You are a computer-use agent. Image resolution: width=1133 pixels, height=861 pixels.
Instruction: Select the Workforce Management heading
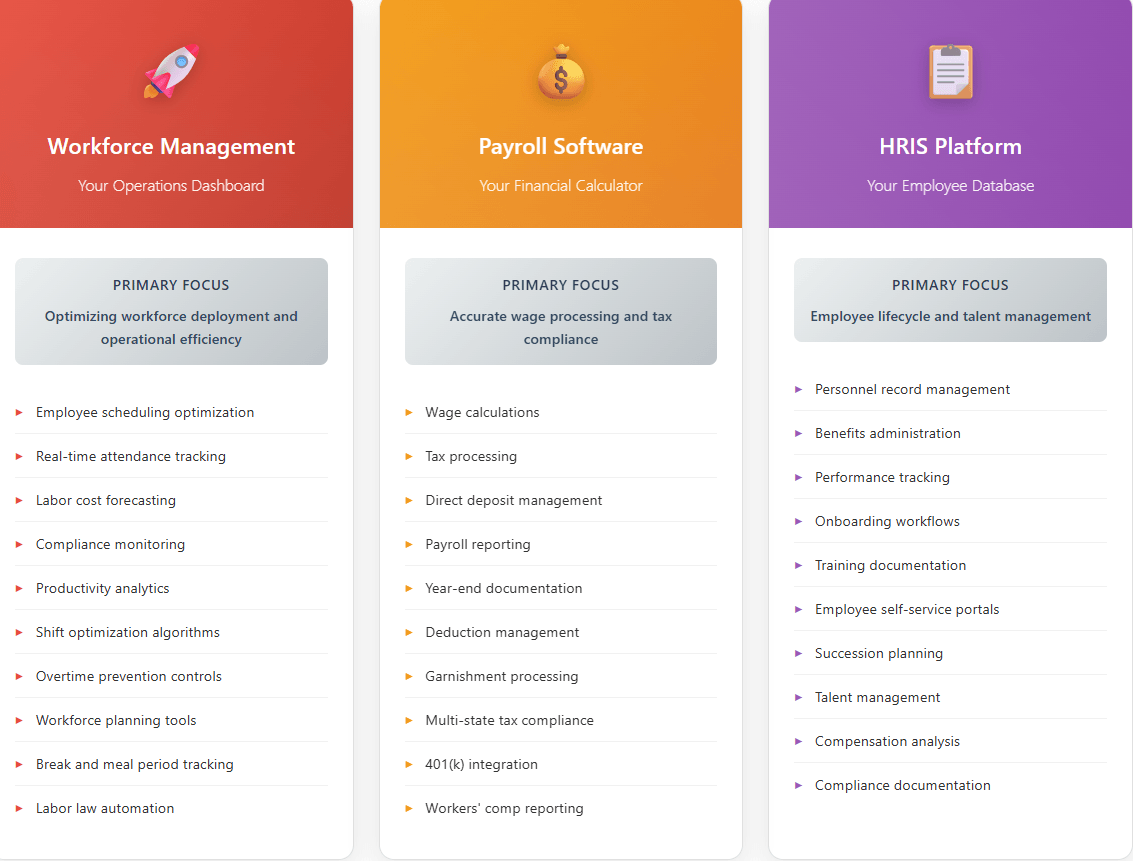click(x=171, y=147)
